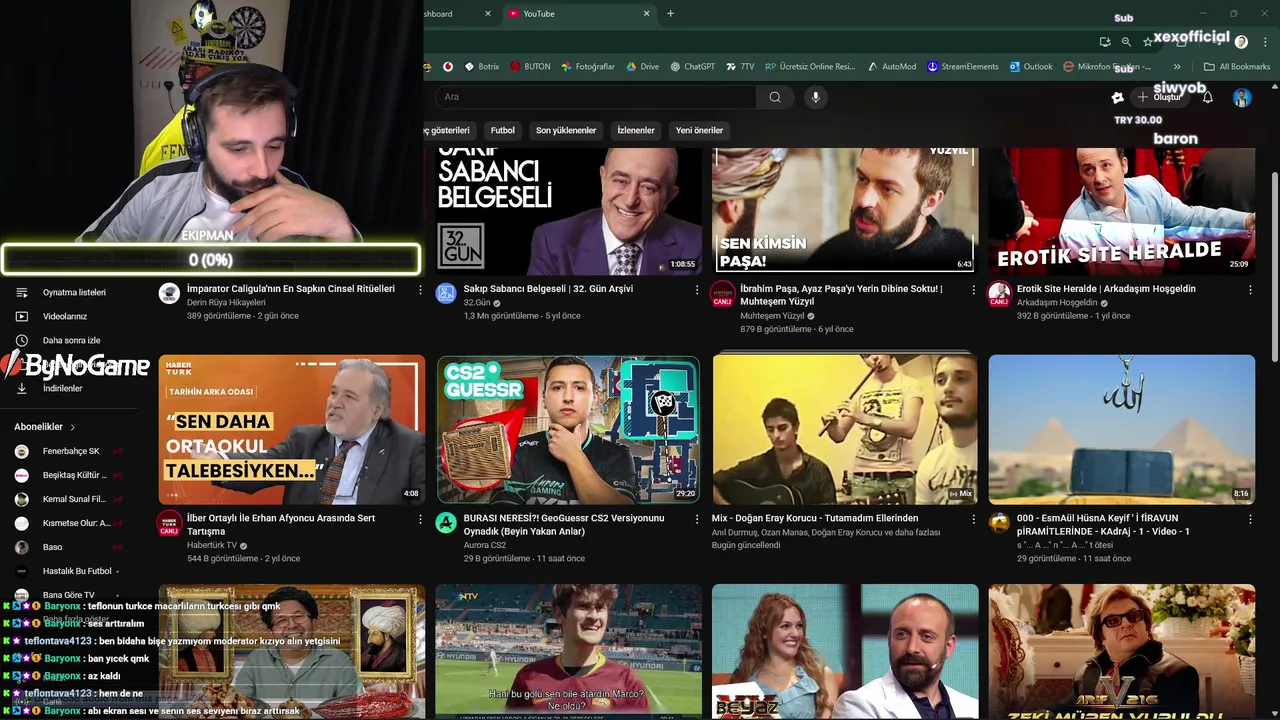Open Aurora CS2 channel avatar
Image resolution: width=1280 pixels, height=720 pixels.
coord(446,523)
